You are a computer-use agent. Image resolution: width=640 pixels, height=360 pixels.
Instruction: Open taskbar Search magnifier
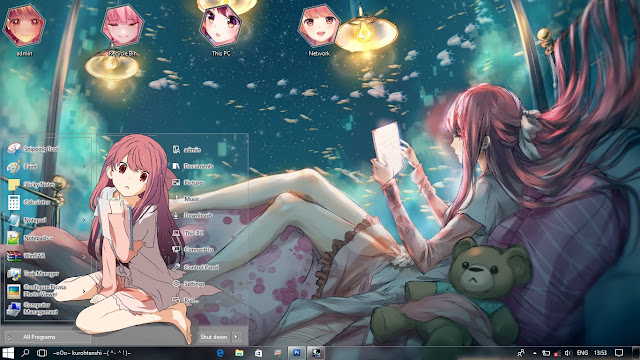pyautogui.click(x=25, y=353)
